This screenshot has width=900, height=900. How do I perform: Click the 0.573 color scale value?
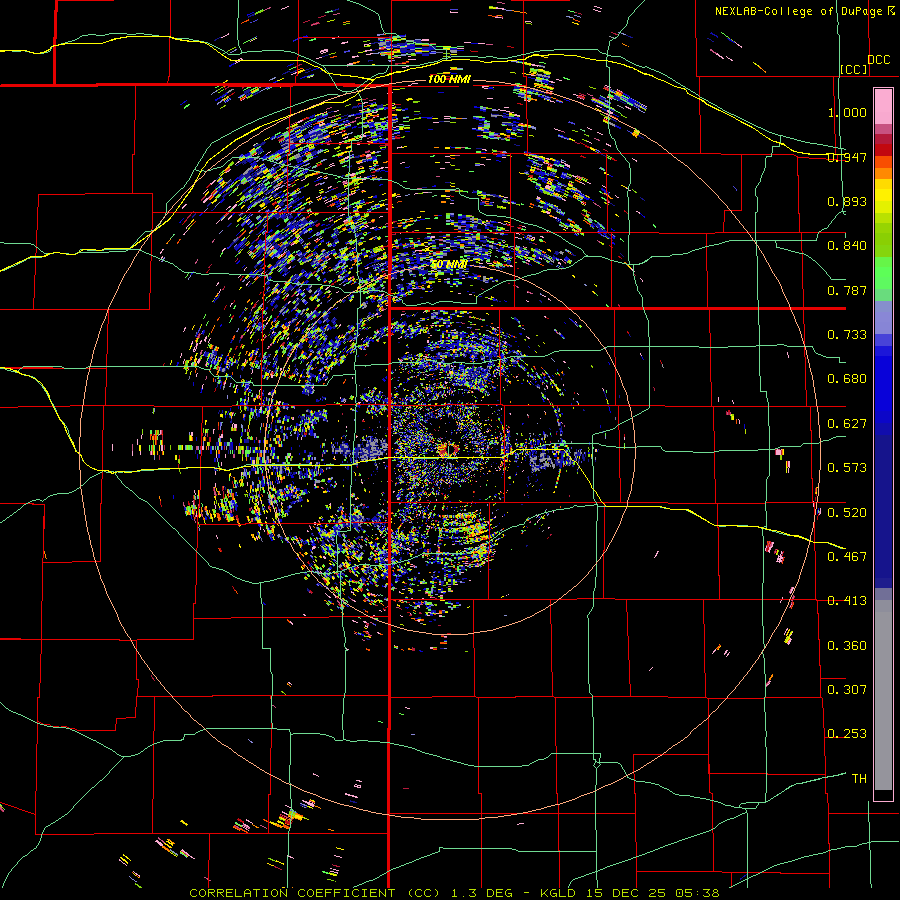point(847,468)
